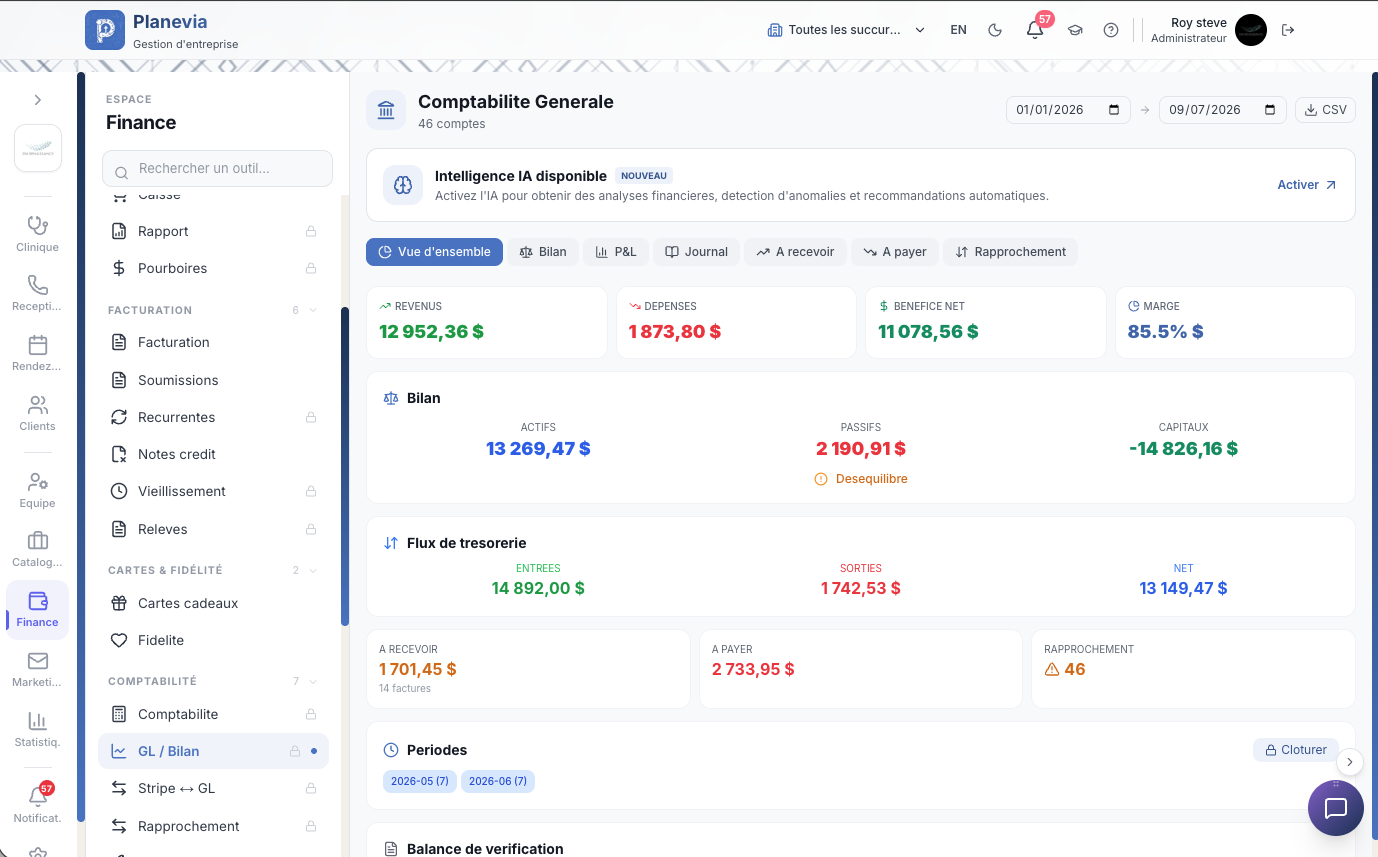This screenshot has width=1378, height=857.
Task: Click the right arrow beside Cloturer
Action: (x=1350, y=762)
